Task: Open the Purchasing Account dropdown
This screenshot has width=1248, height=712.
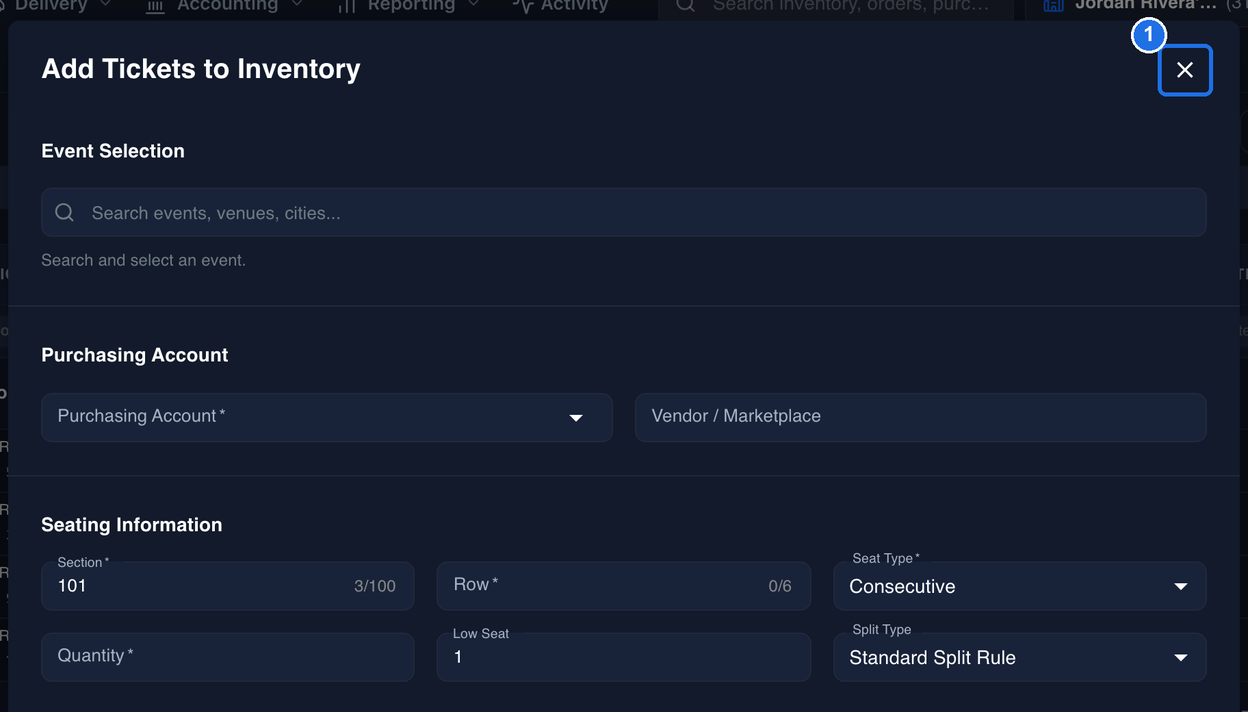Action: tap(327, 417)
